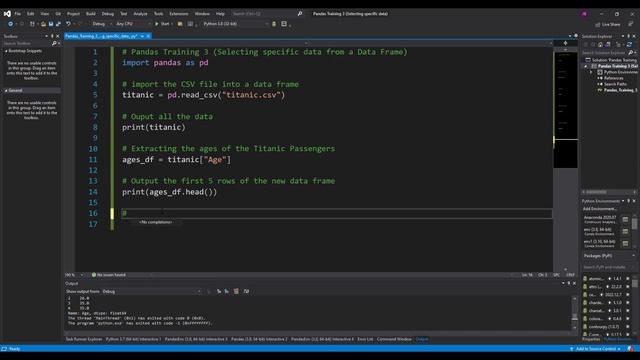Screen dimensions: 640x360
Task: Pin the Toolbox panel
Action: click(52, 36)
